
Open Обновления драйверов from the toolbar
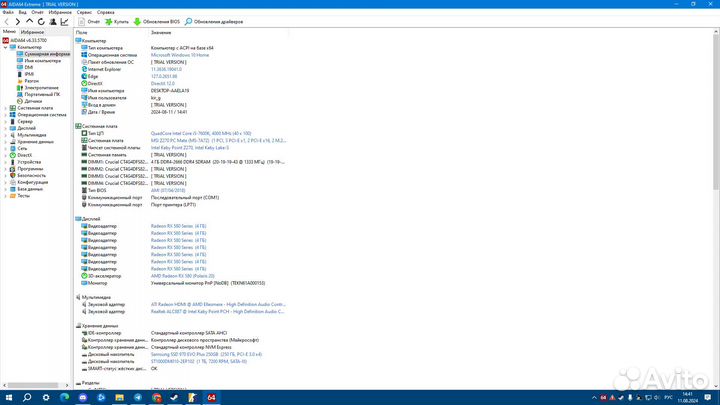[x=214, y=22]
